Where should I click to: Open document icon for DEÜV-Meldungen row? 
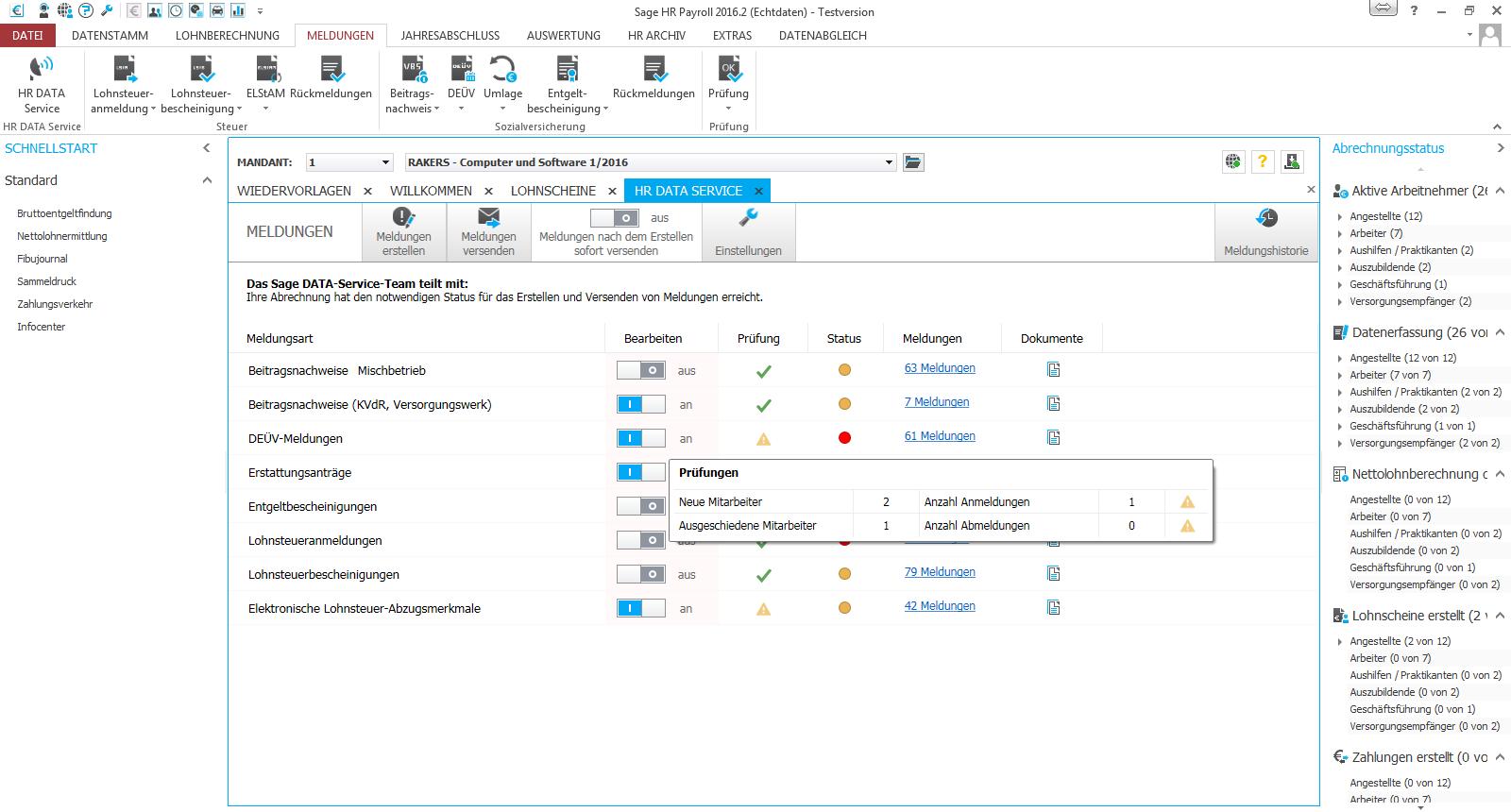pyautogui.click(x=1053, y=437)
